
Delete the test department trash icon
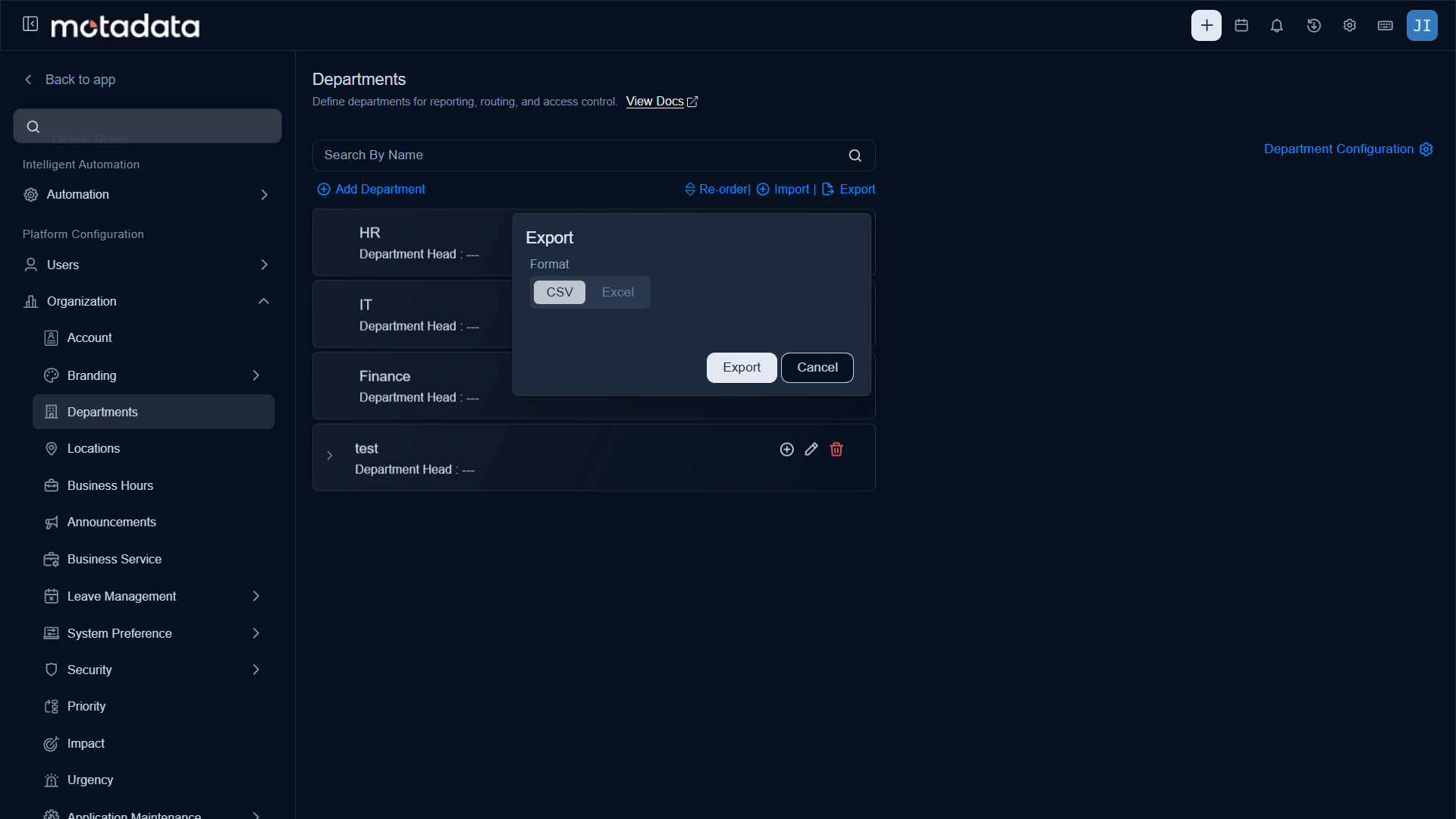tap(836, 450)
